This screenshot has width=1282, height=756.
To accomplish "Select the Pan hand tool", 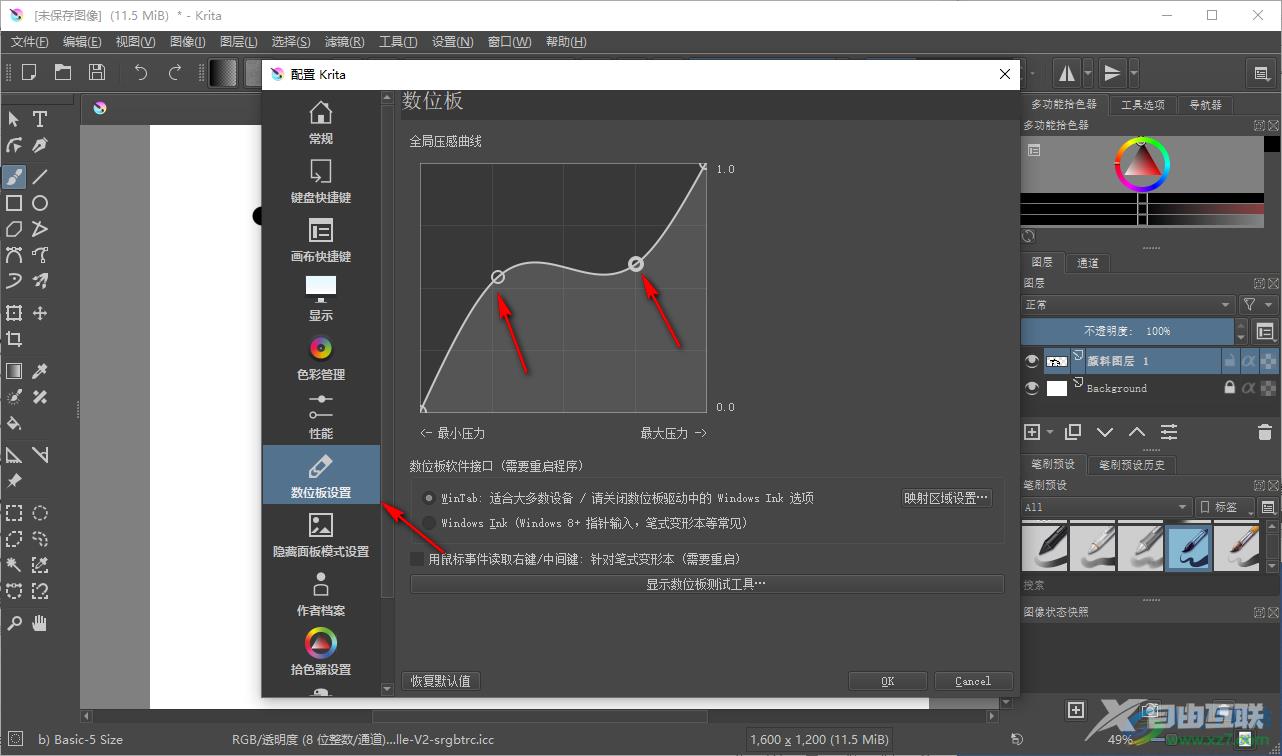I will click(x=40, y=623).
